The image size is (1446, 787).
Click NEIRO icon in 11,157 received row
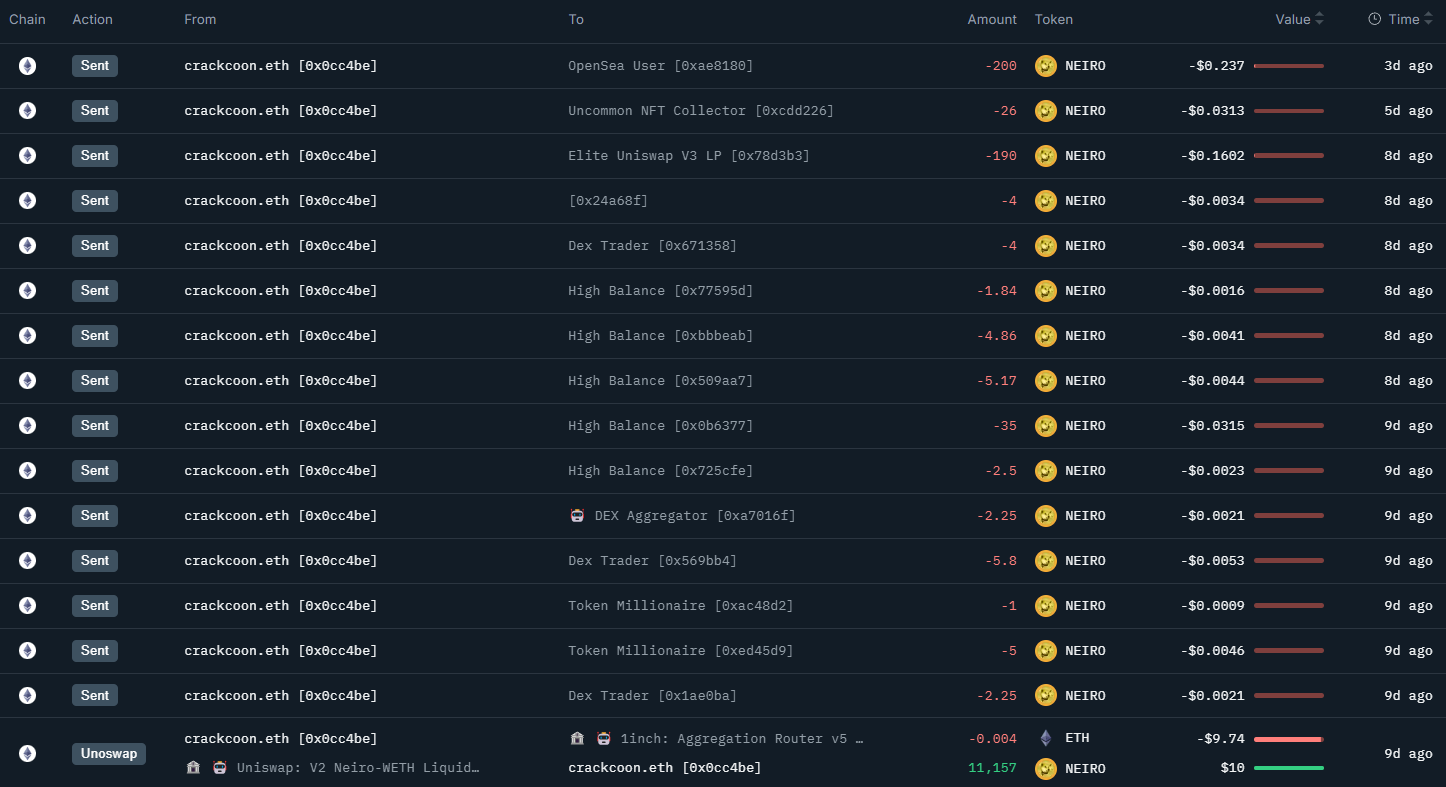click(x=1046, y=768)
